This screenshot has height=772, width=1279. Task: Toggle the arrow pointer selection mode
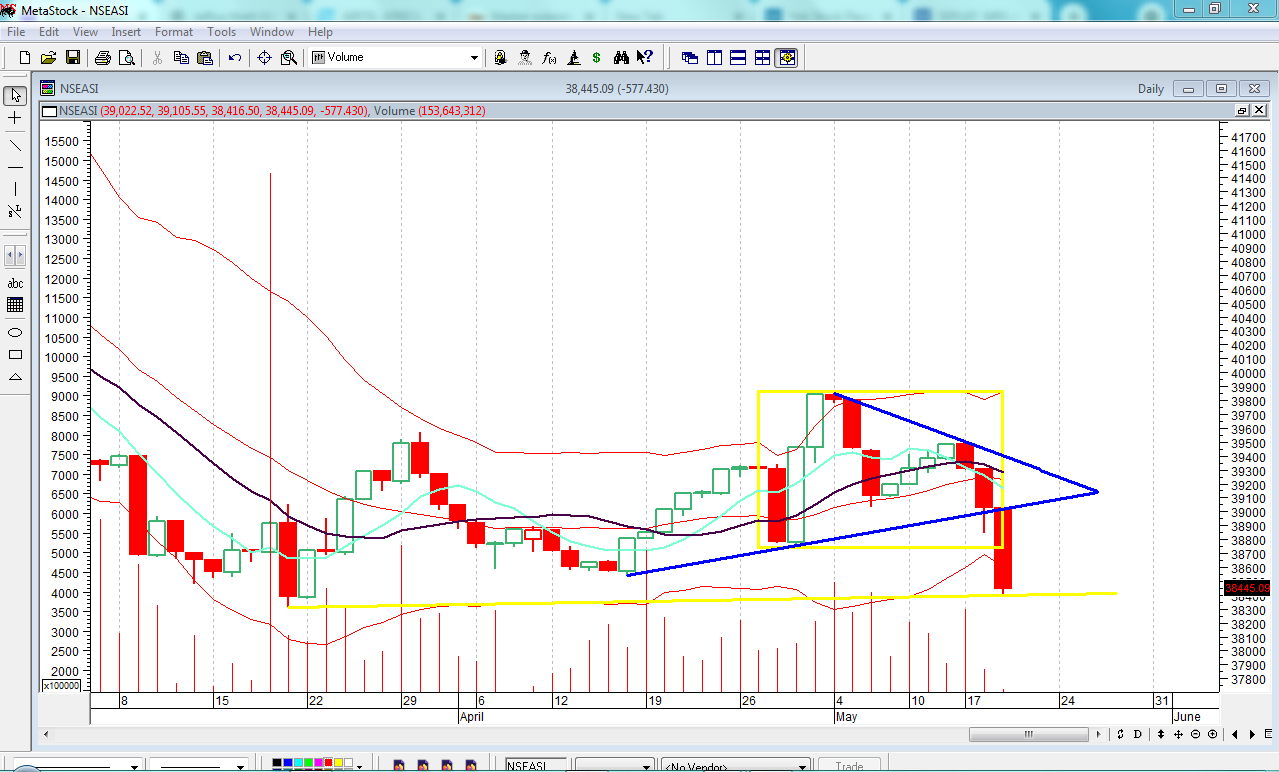tap(15, 96)
